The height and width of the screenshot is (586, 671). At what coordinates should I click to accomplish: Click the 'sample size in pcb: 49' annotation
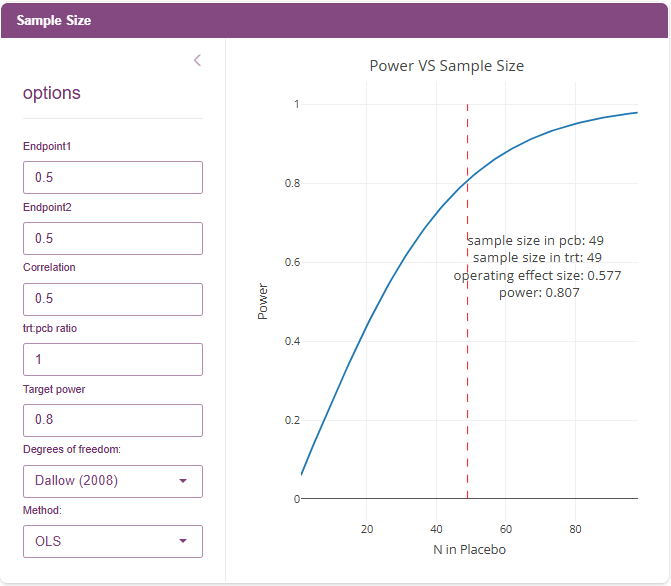click(x=536, y=241)
